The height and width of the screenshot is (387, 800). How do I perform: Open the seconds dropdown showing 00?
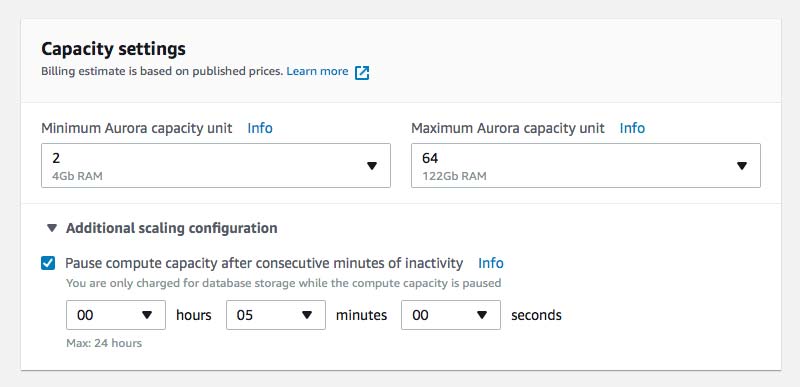coord(451,315)
